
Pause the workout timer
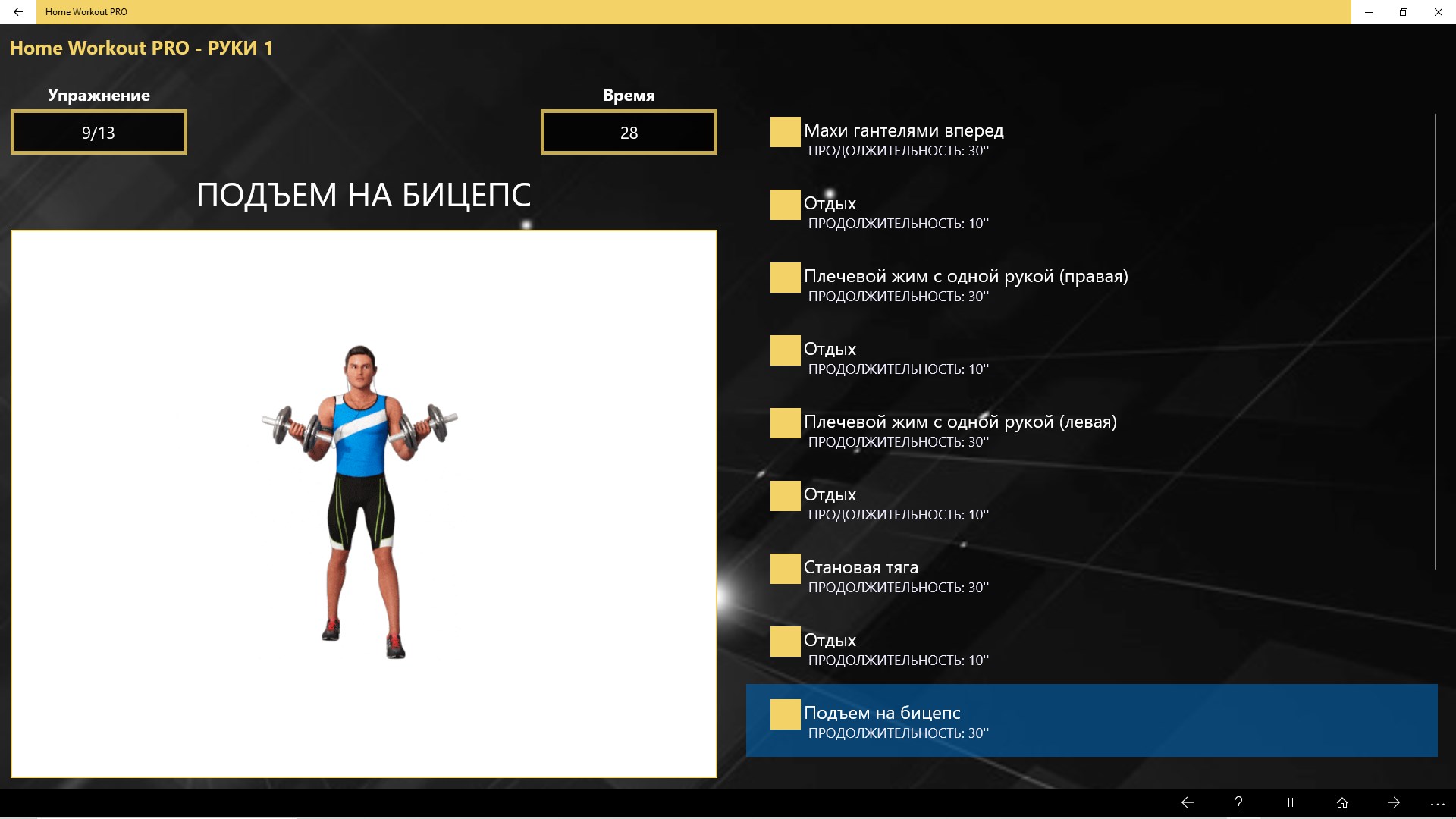(x=1290, y=802)
